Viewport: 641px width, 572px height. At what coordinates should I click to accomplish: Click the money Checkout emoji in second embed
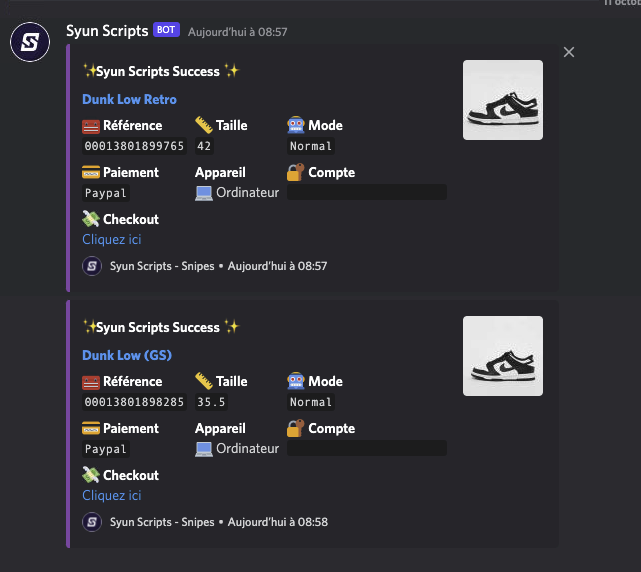pyautogui.click(x=91, y=475)
